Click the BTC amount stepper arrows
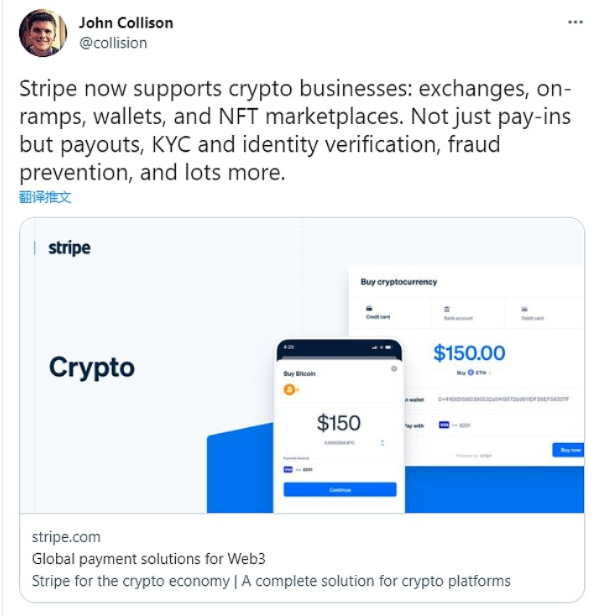 coord(383,441)
